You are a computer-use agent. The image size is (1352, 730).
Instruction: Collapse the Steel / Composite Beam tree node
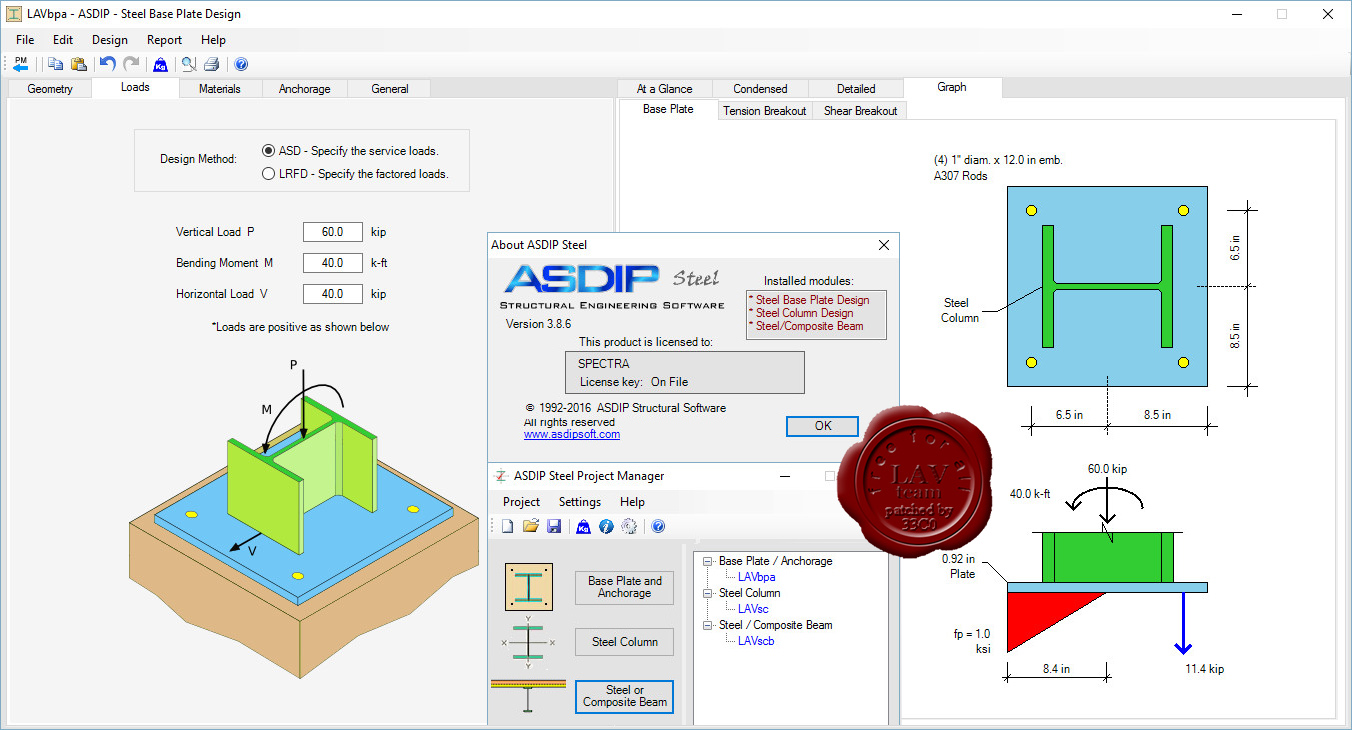tap(708, 625)
